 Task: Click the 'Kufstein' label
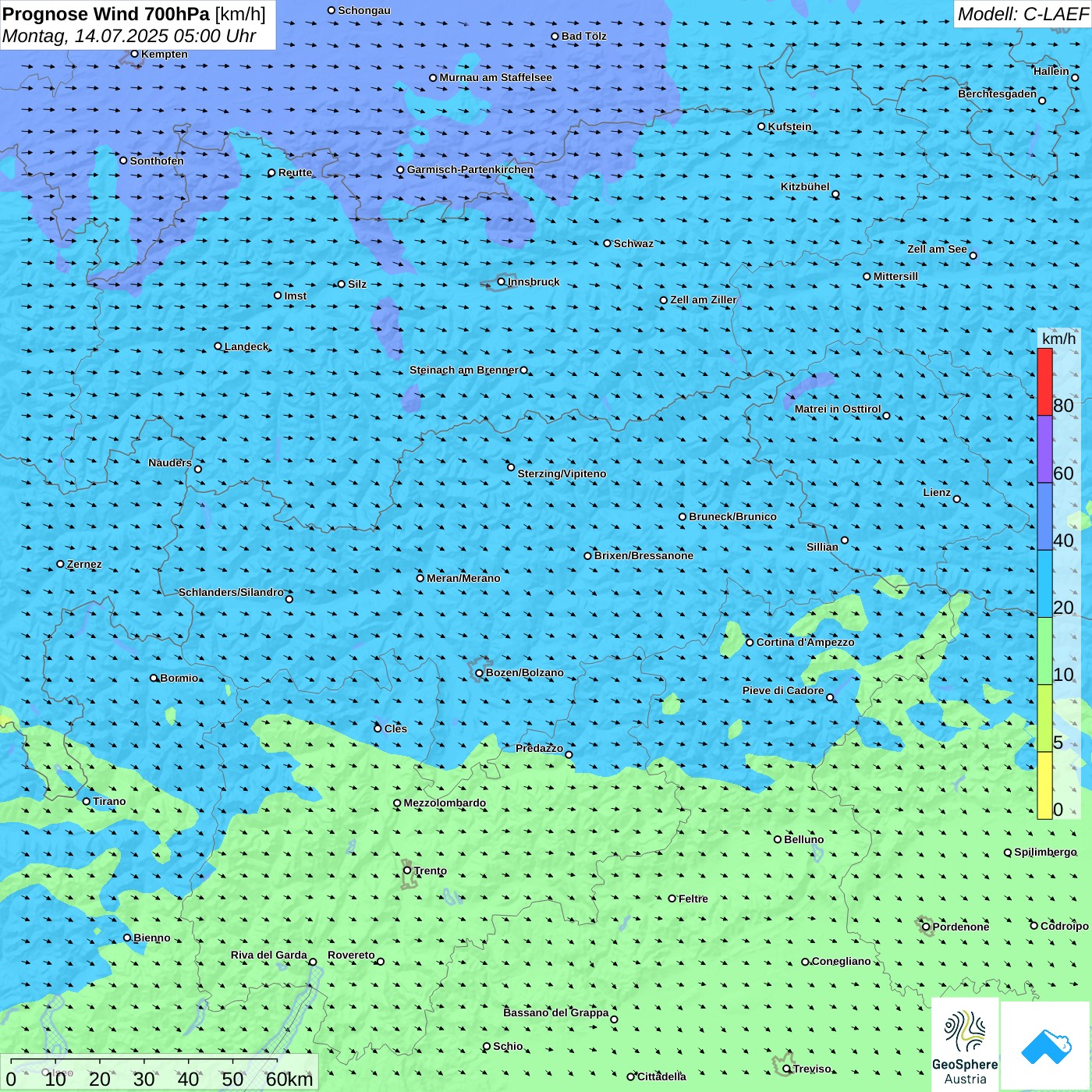click(x=789, y=126)
